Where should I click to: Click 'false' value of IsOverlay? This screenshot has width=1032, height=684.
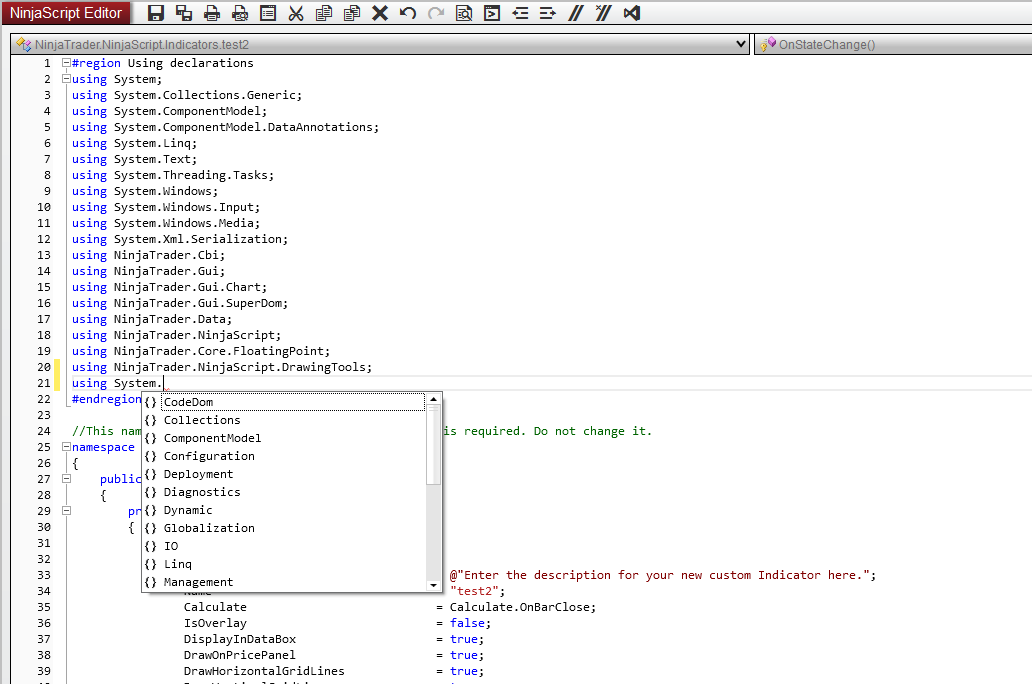click(467, 623)
